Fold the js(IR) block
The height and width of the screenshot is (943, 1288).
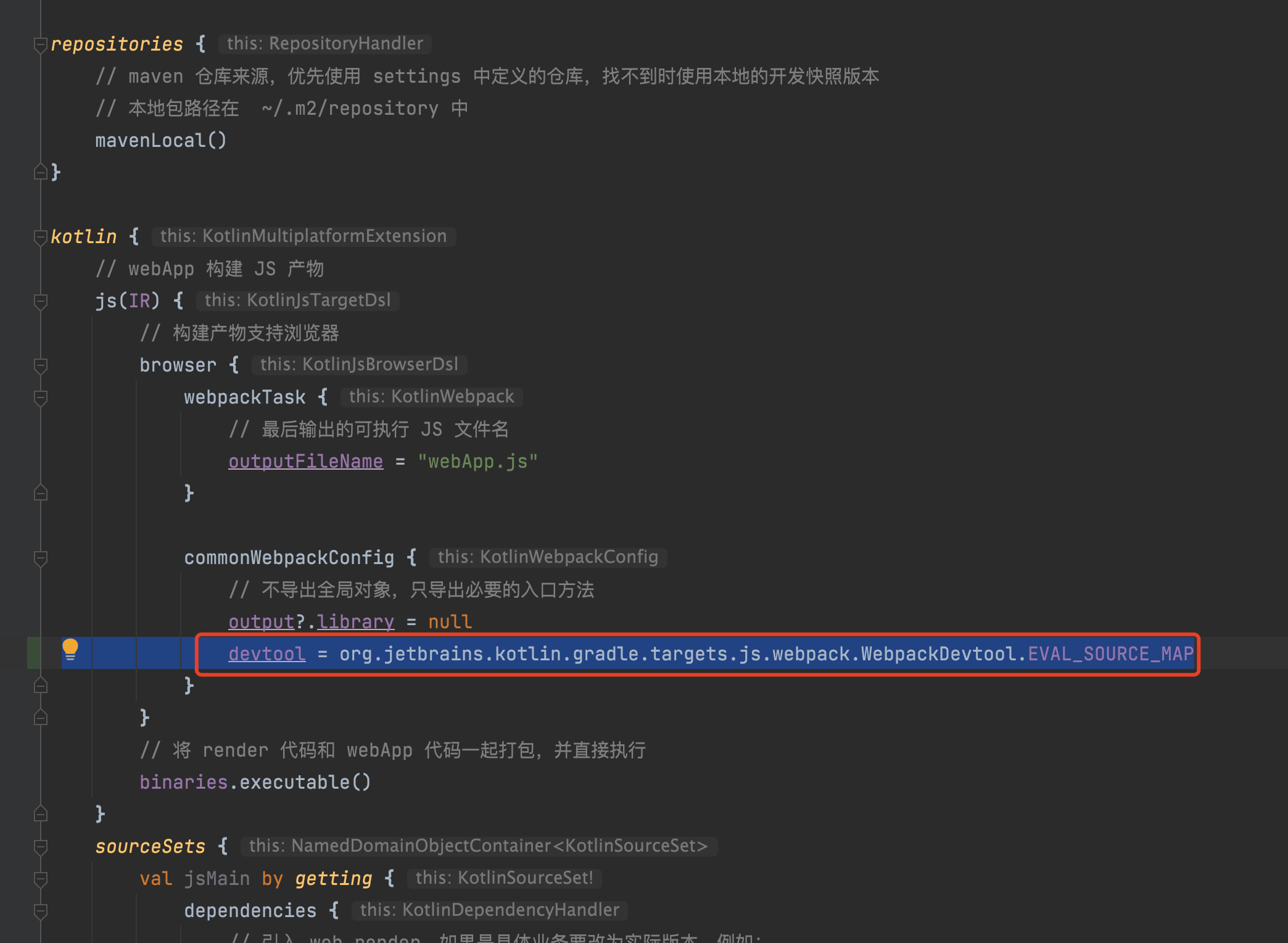(x=41, y=301)
